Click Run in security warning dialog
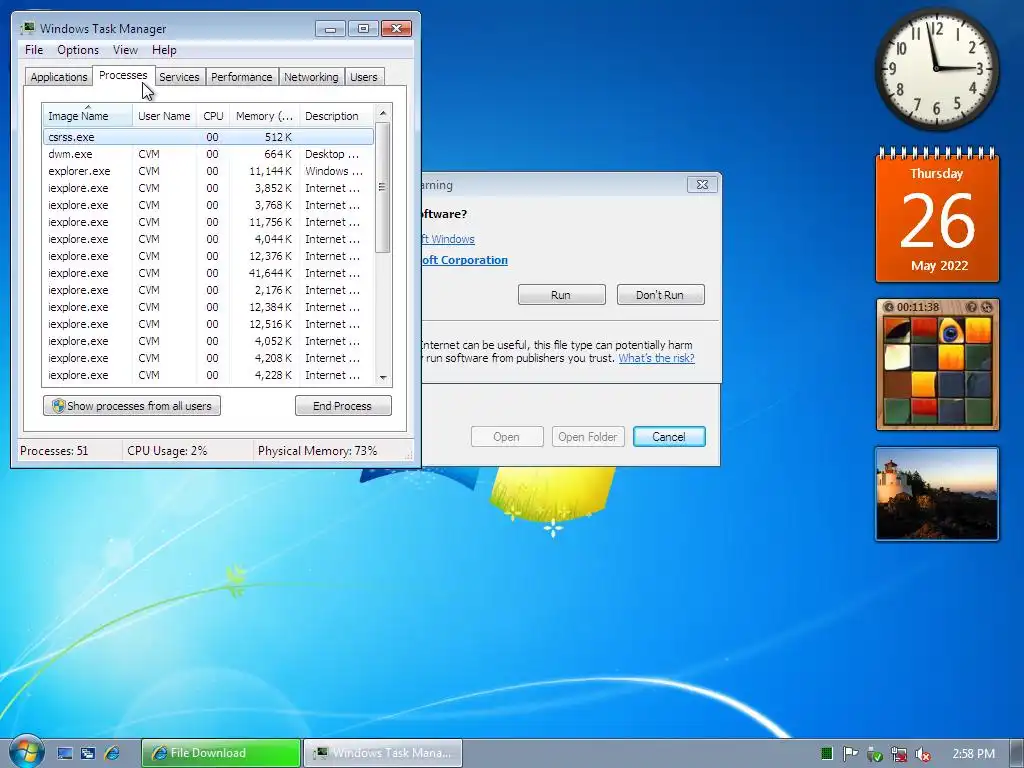The height and width of the screenshot is (768, 1024). pos(562,295)
